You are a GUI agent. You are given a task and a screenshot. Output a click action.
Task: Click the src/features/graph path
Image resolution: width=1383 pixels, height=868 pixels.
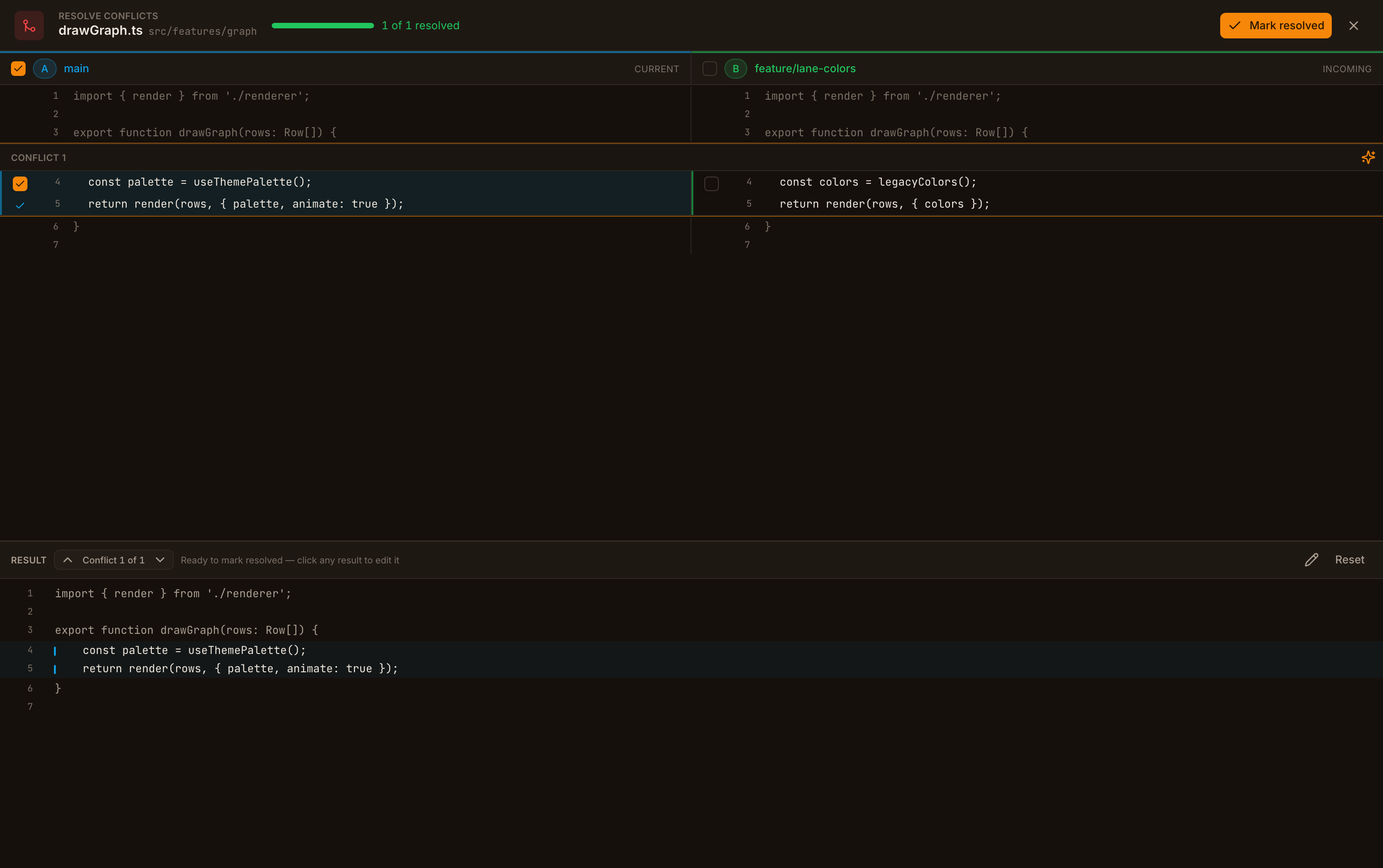[203, 31]
